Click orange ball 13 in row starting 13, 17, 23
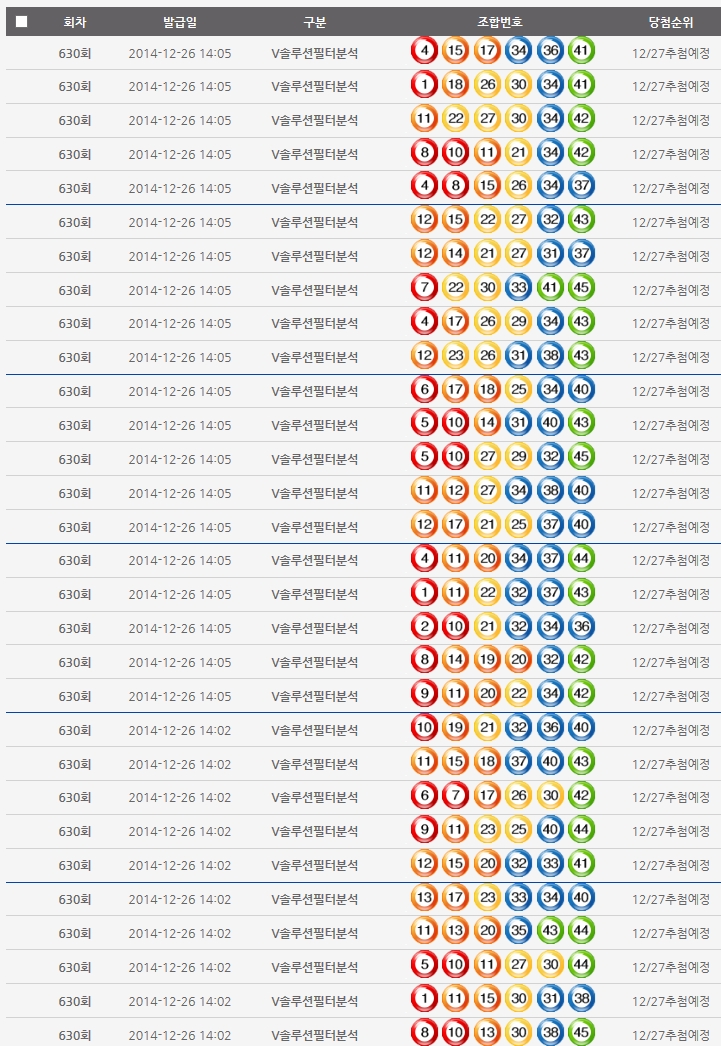 pos(425,898)
